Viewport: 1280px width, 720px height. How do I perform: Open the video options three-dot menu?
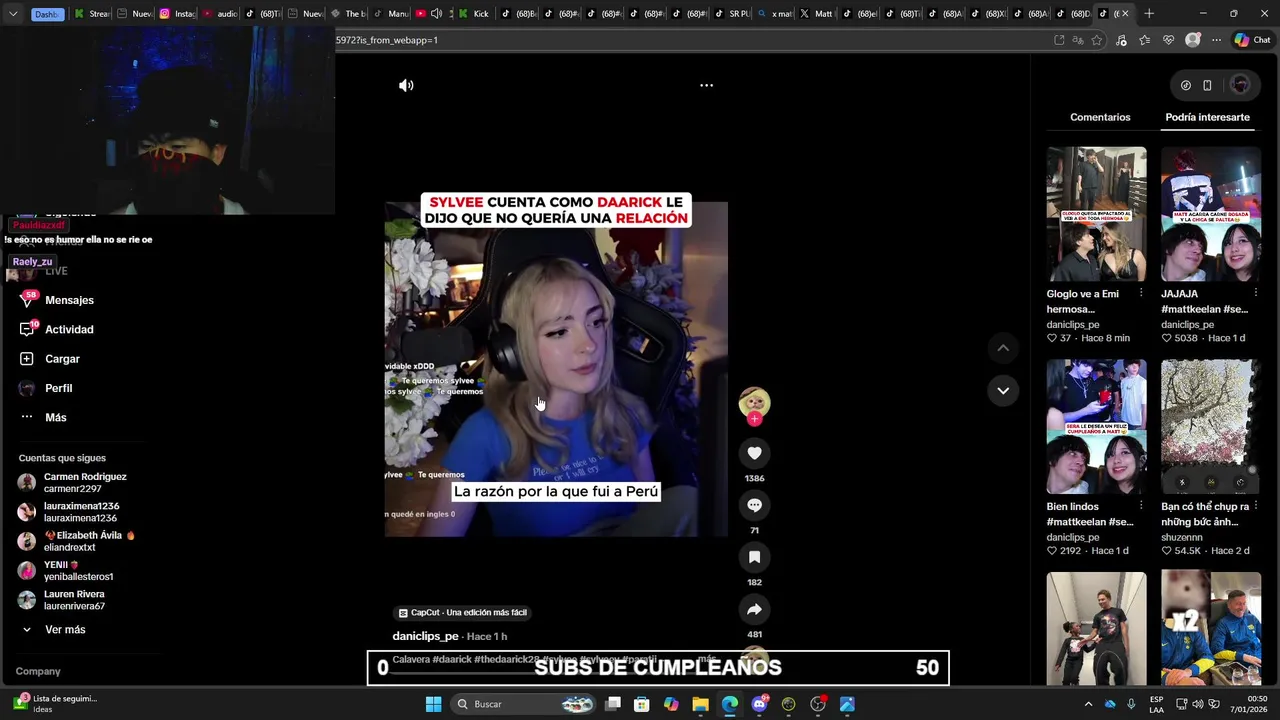click(706, 85)
